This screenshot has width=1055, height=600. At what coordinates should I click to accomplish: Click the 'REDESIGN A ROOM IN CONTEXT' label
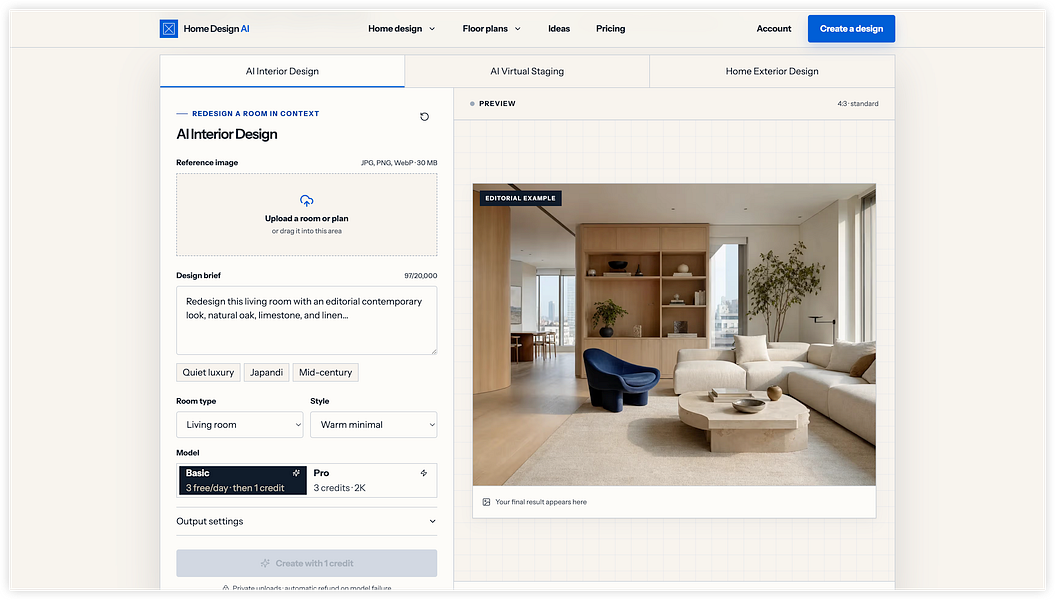click(x=256, y=114)
